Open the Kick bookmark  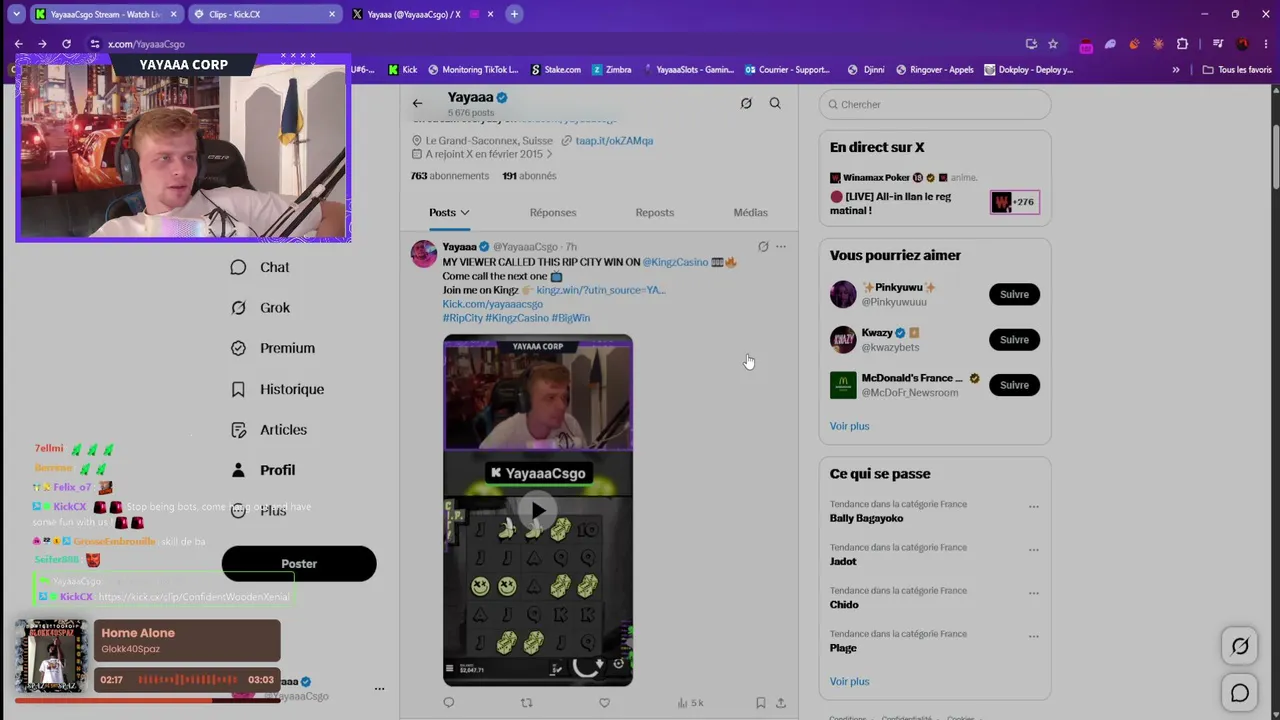tap(403, 70)
